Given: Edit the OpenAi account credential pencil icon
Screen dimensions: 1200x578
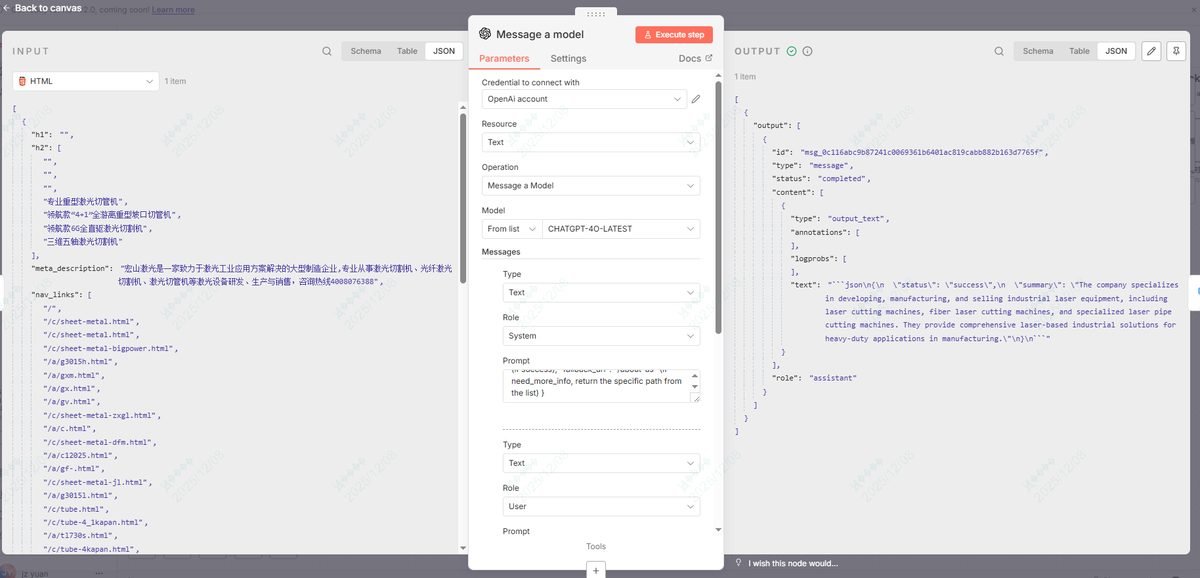Looking at the screenshot, I should (696, 99).
